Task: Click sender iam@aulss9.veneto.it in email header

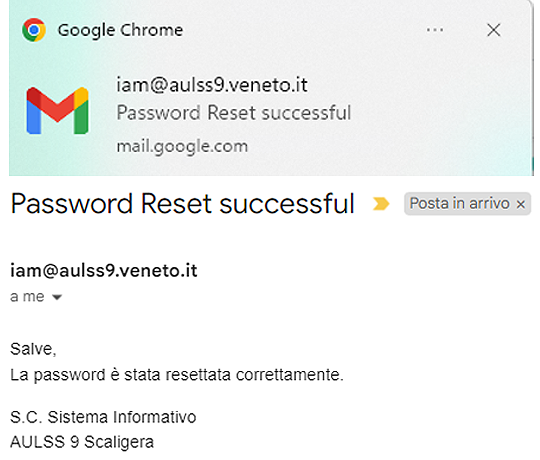Action: 104,270
